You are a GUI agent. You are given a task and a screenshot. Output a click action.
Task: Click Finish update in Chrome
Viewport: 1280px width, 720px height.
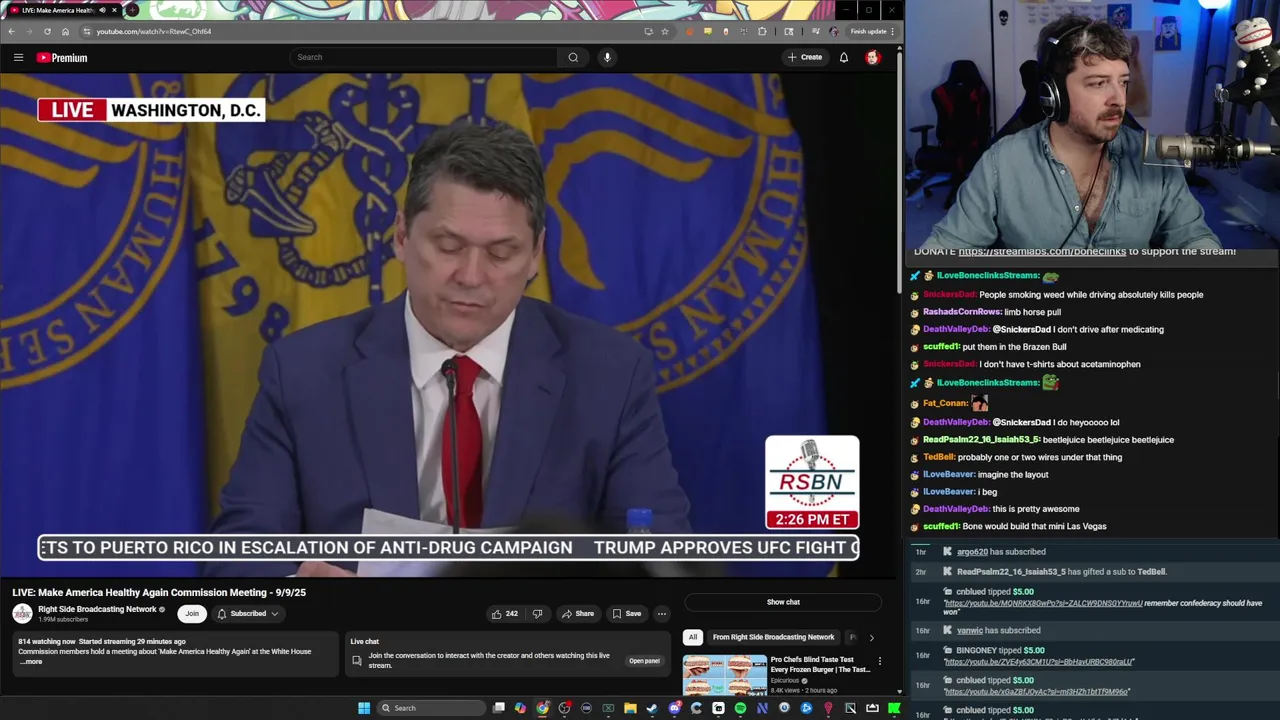(866, 31)
